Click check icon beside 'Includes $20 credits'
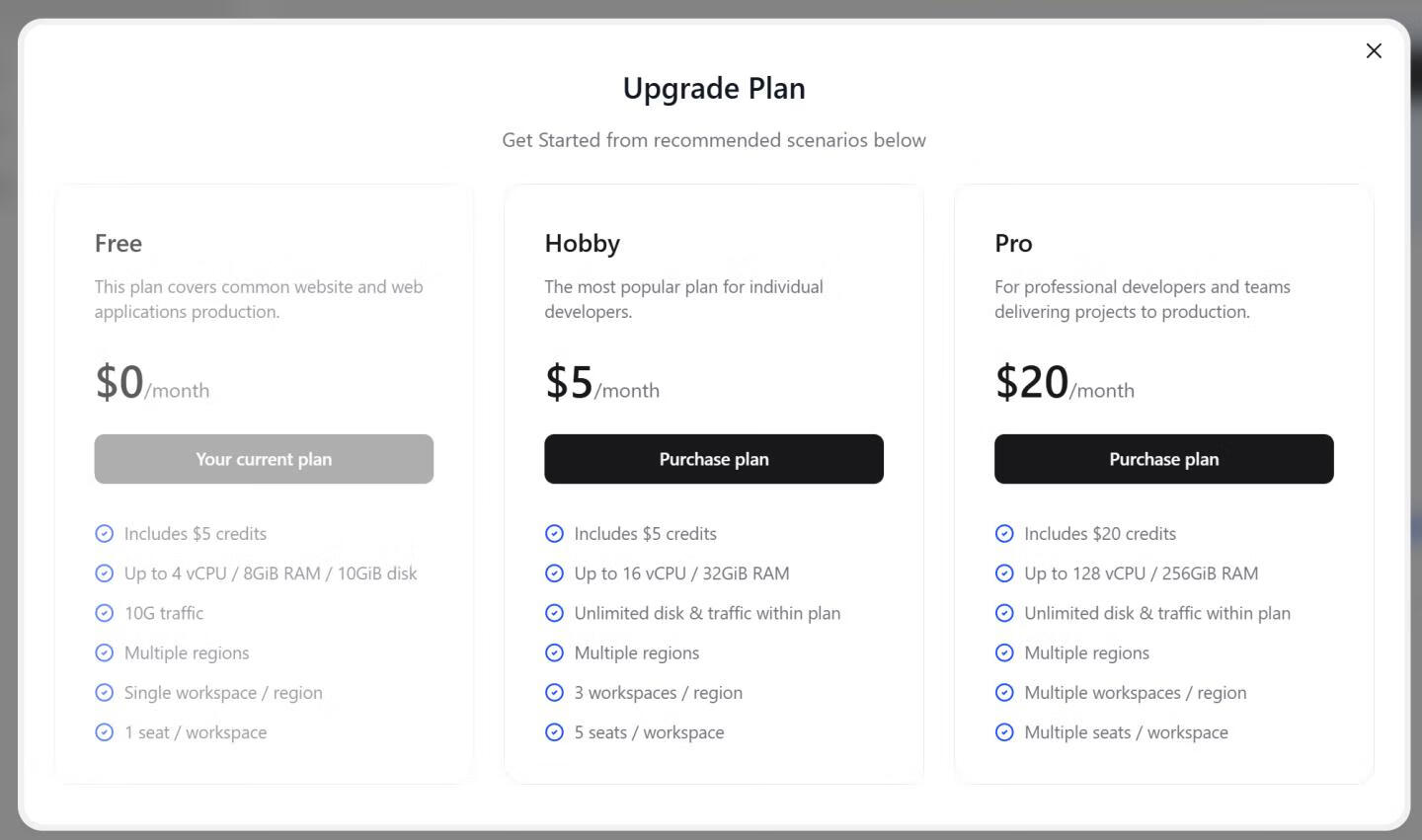This screenshot has width=1422, height=840. (1004, 534)
